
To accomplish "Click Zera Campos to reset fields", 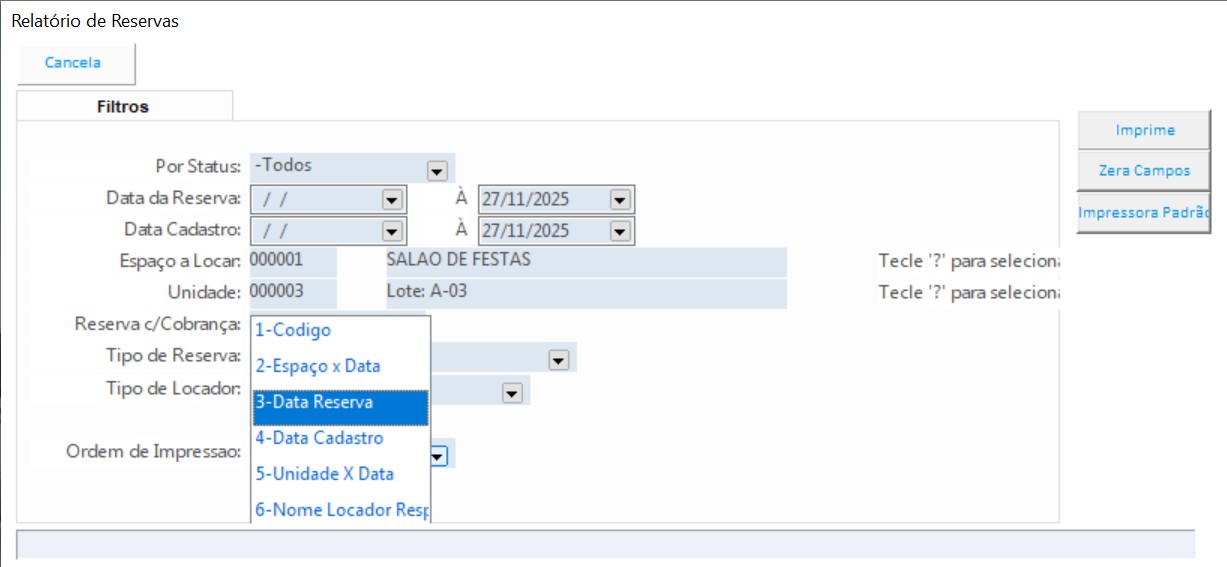I will [1144, 170].
